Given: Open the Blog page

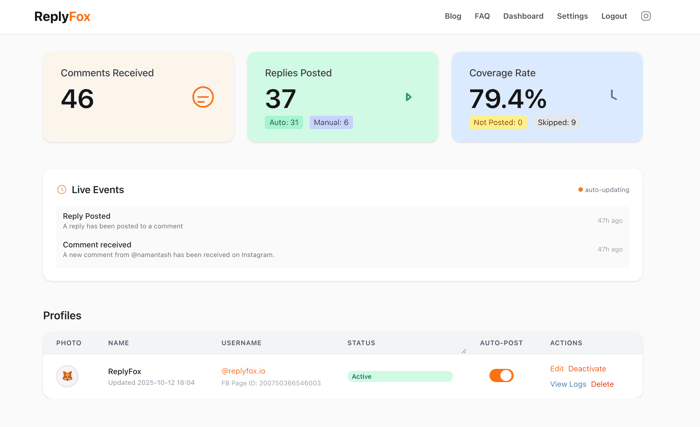Looking at the screenshot, I should [453, 16].
